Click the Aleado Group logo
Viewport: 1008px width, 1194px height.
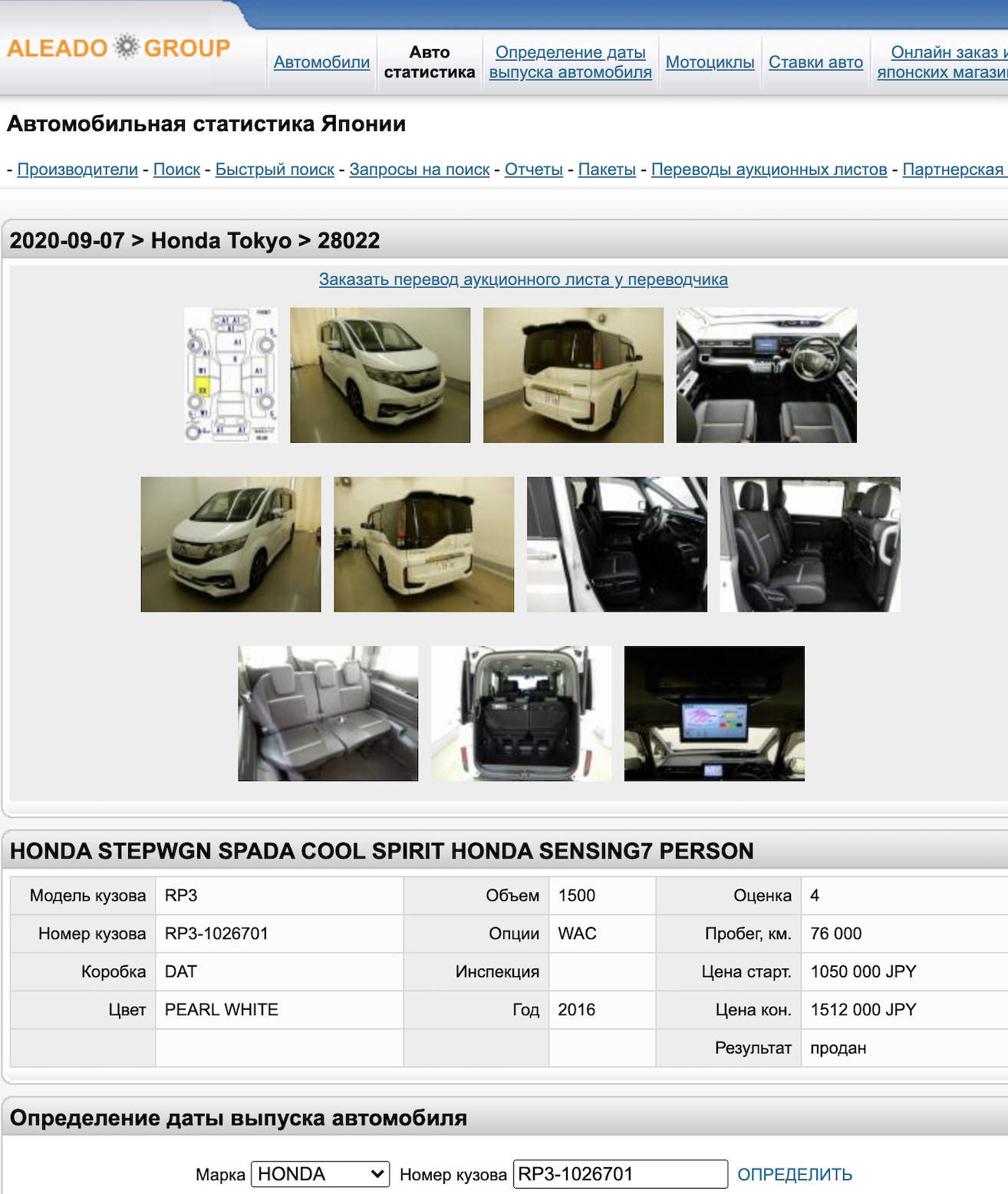(118, 48)
